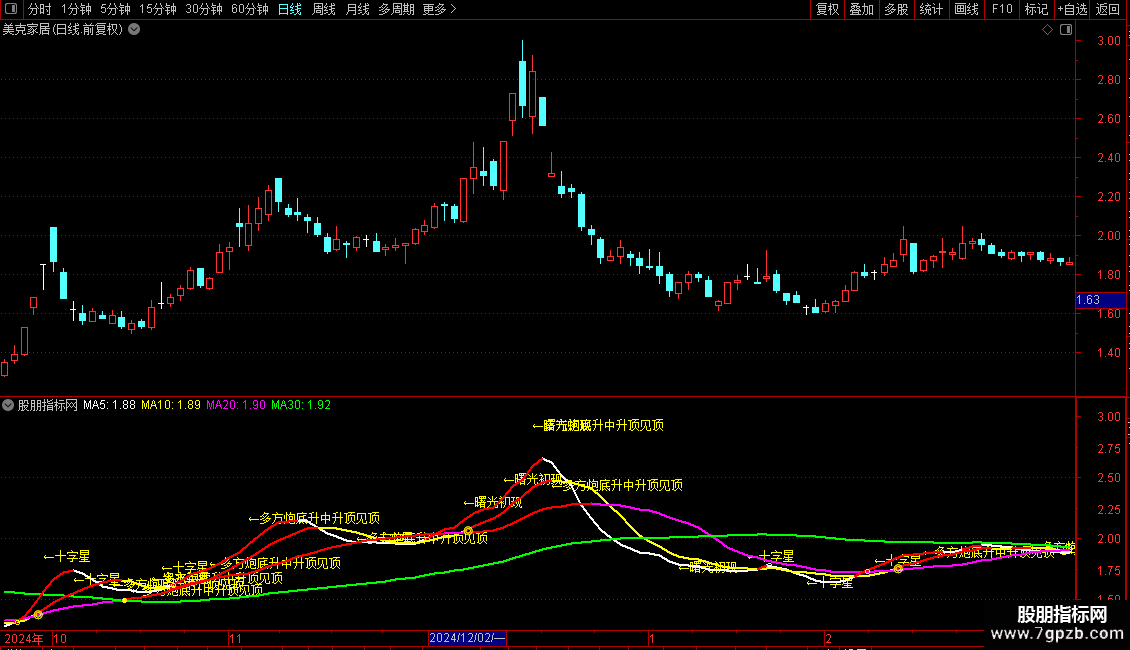Click the 3.00 label on main price axis
This screenshot has width=1130, height=650.
click(1108, 41)
